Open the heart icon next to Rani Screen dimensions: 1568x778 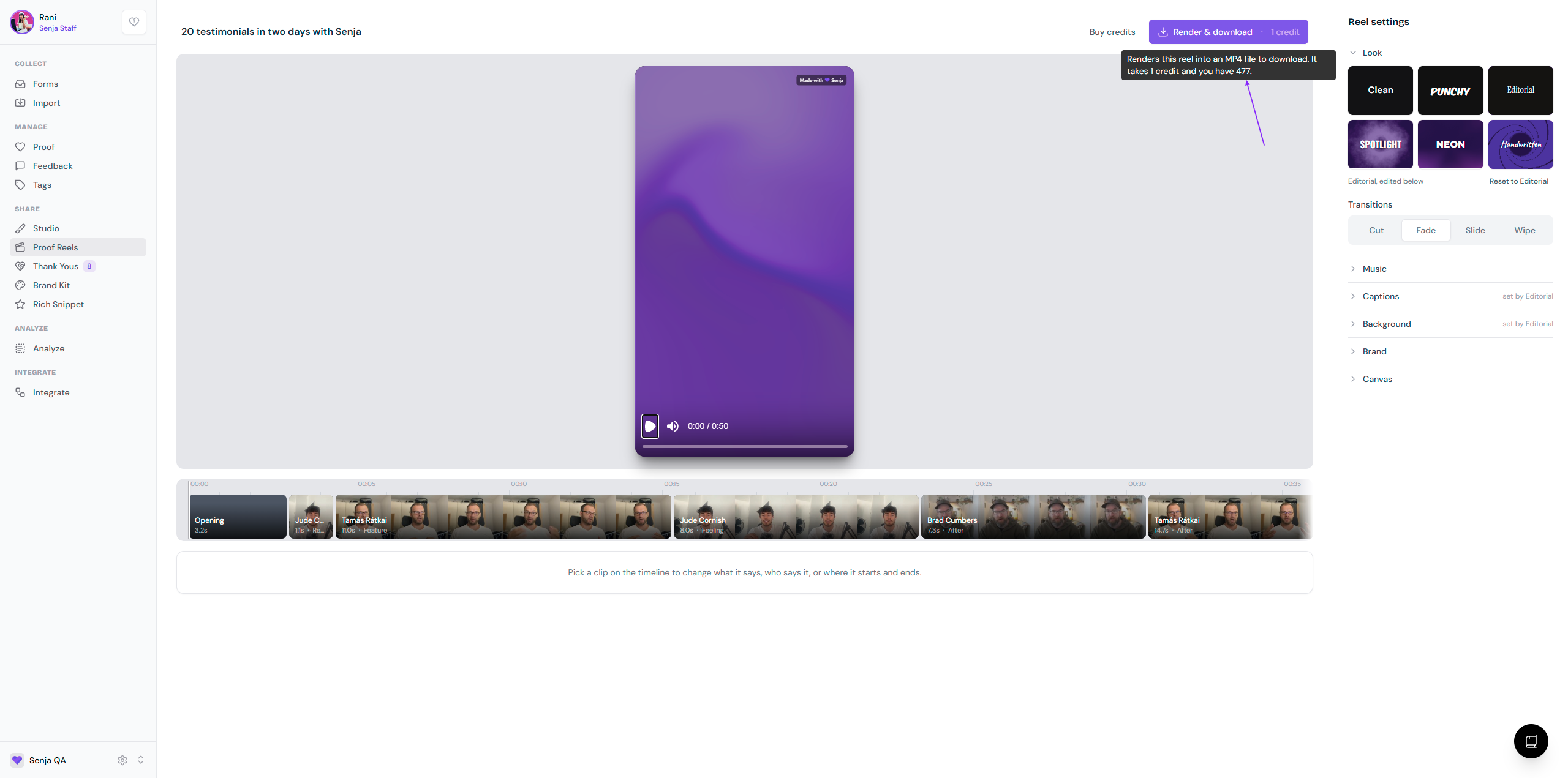pyautogui.click(x=134, y=22)
